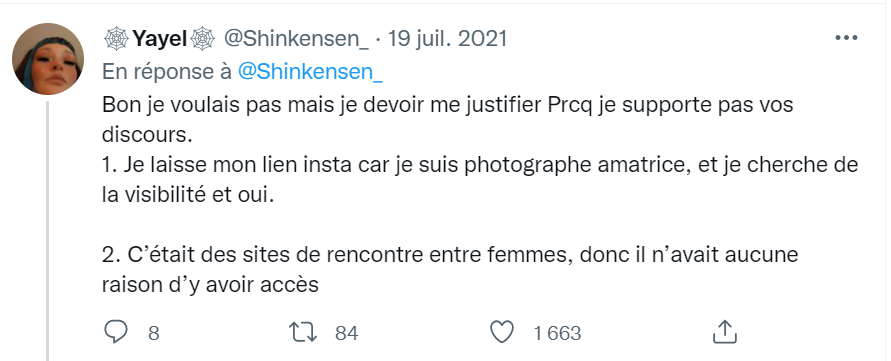The height and width of the screenshot is (361, 891).
Task: Open the Yayel profile picture
Action: (x=48, y=59)
